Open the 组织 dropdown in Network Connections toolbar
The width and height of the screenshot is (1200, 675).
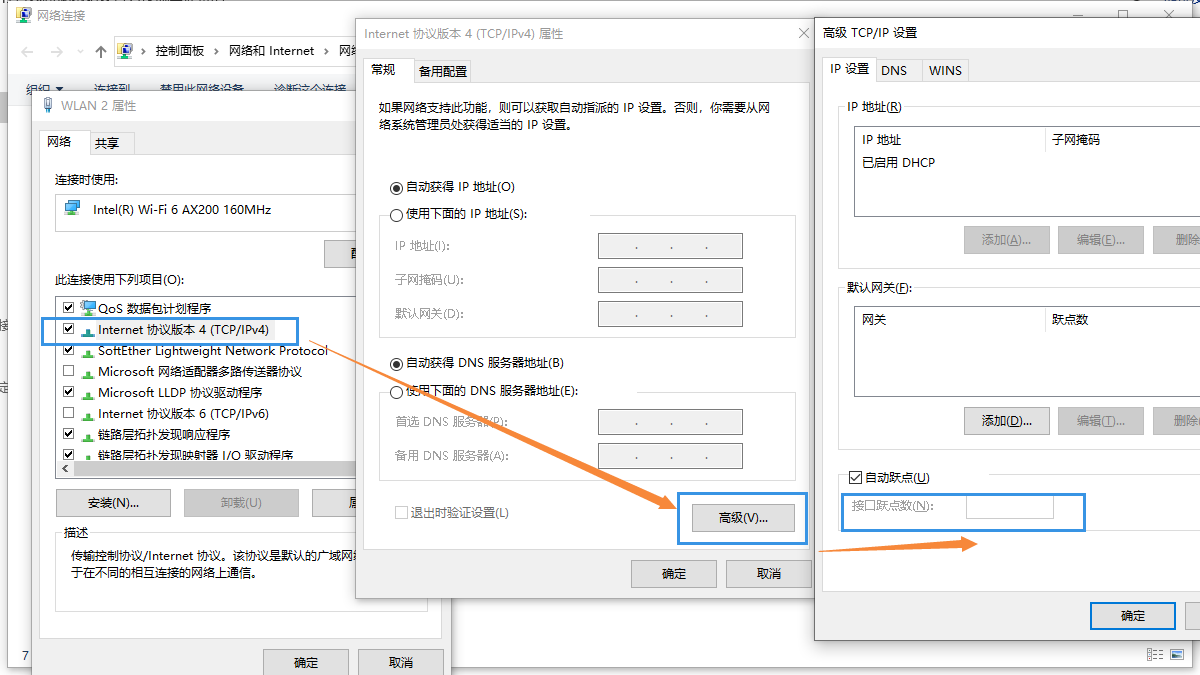tap(45, 89)
